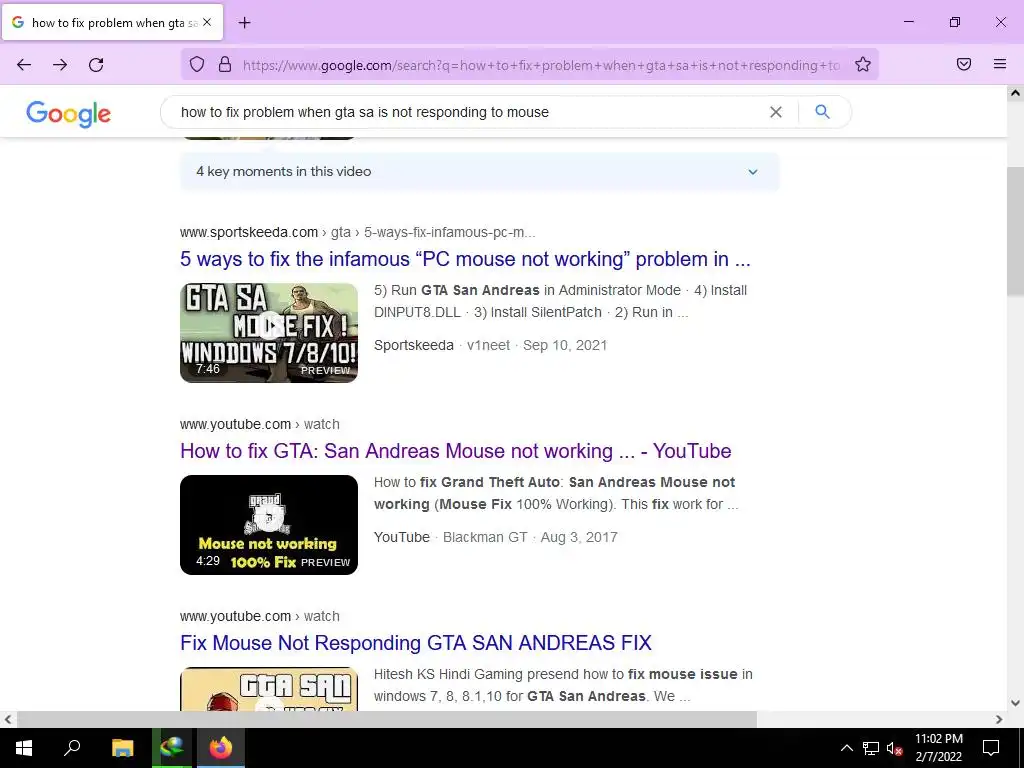This screenshot has height=768, width=1024.
Task: View site security padlock info
Action: click(x=225, y=64)
